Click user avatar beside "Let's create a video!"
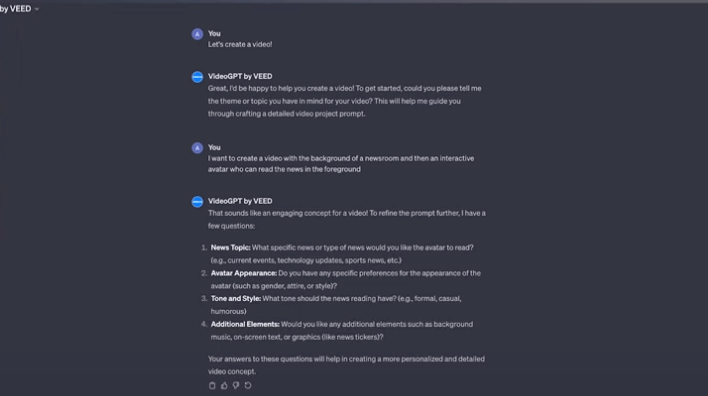The image size is (708, 396). [197, 34]
